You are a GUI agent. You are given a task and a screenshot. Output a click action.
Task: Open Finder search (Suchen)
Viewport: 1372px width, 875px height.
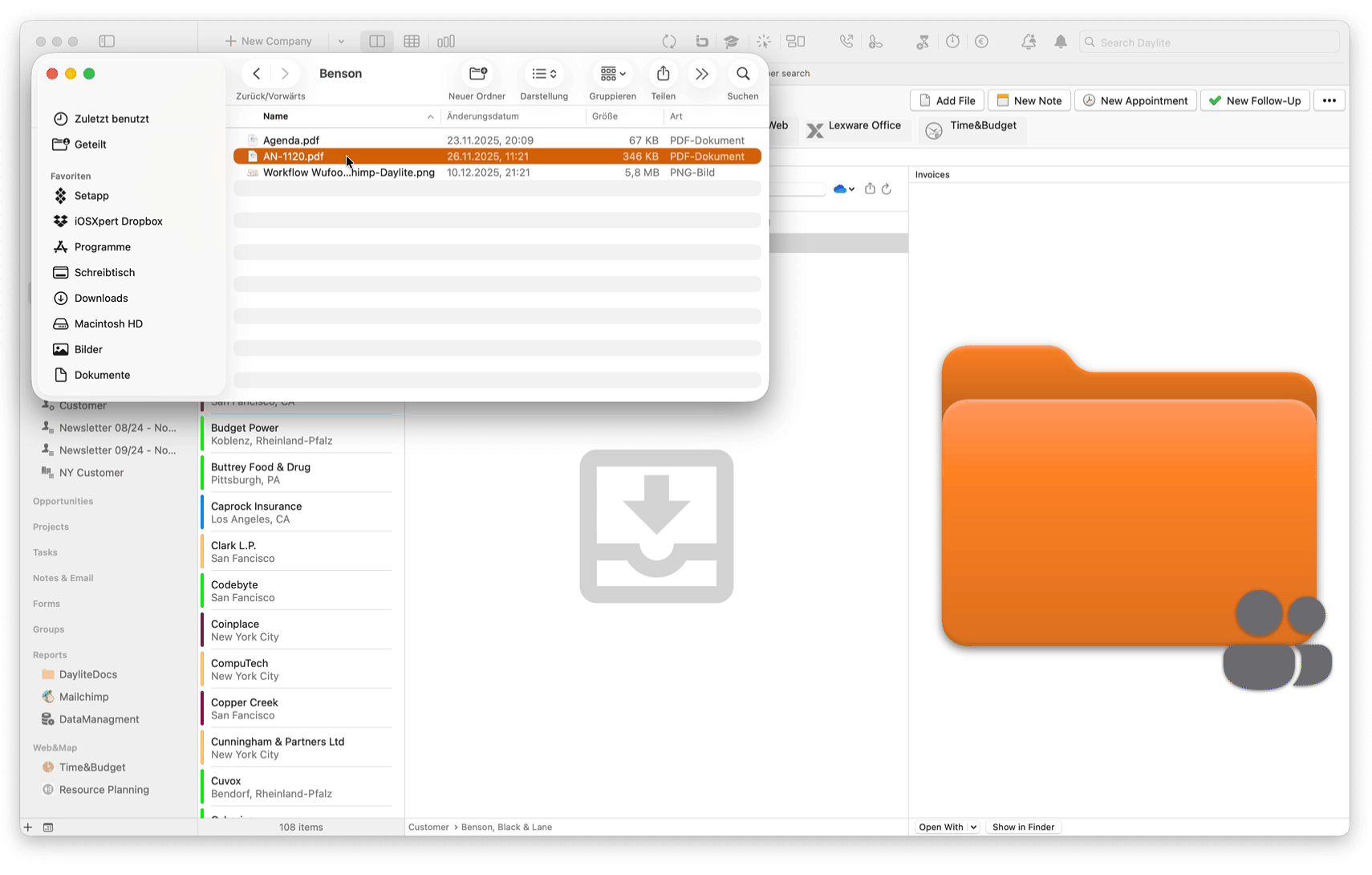click(x=743, y=74)
